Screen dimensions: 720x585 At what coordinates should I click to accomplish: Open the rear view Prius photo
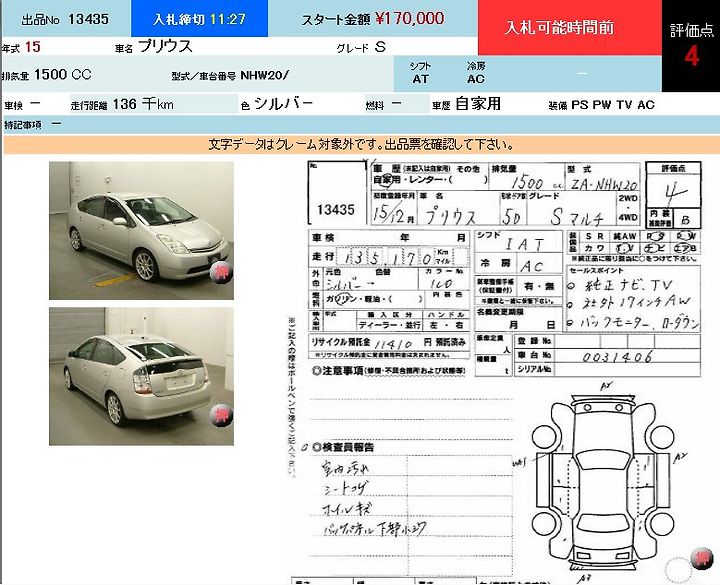pos(141,377)
